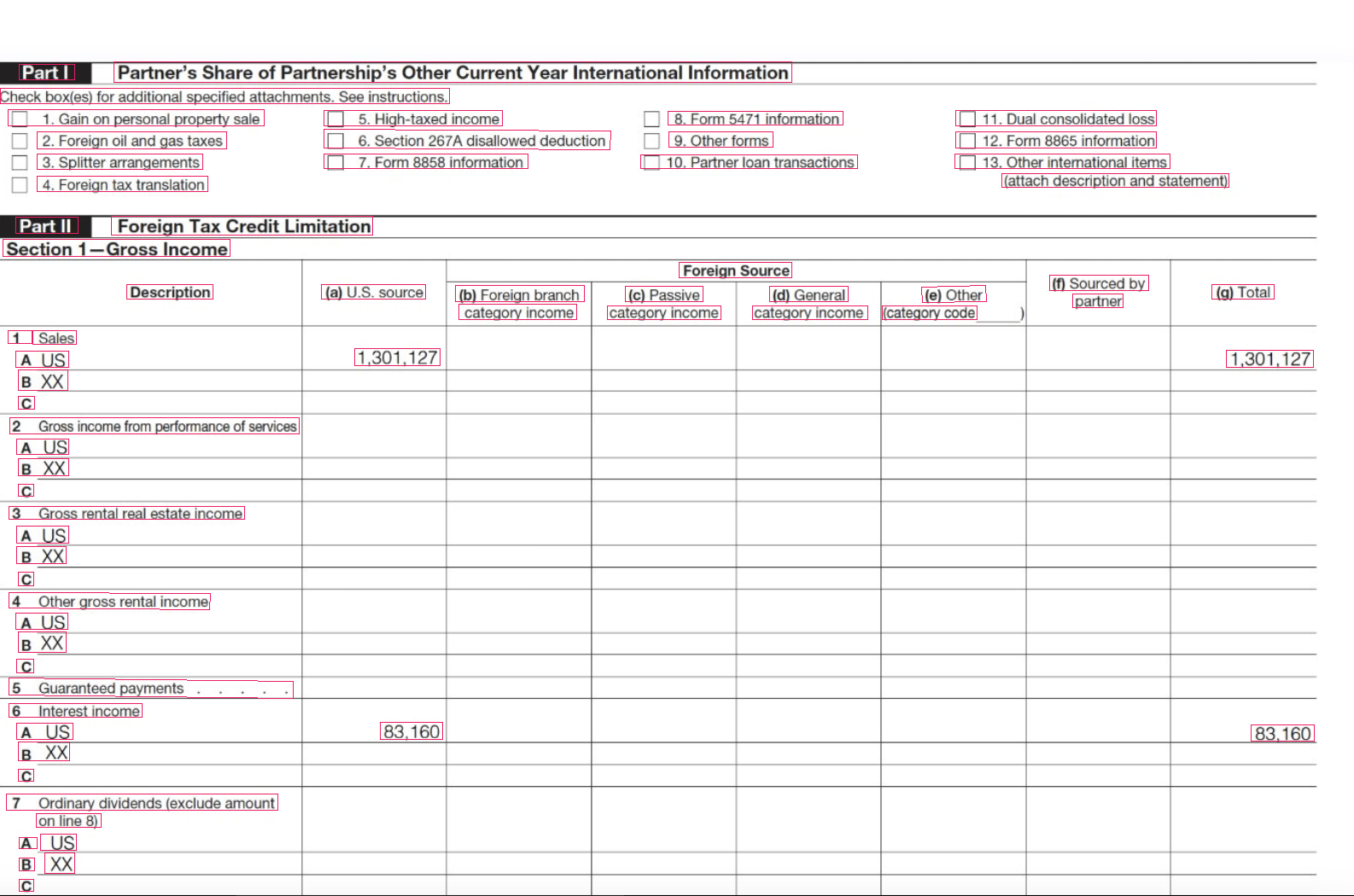Check the High-taxed income box
The height and width of the screenshot is (896, 1354).
[x=336, y=119]
